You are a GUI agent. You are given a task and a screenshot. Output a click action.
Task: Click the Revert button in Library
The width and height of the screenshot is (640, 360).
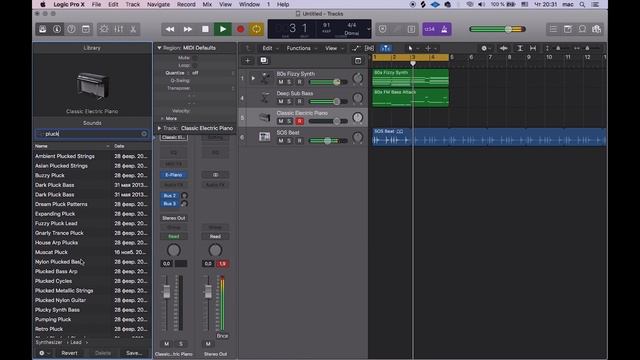coord(69,353)
